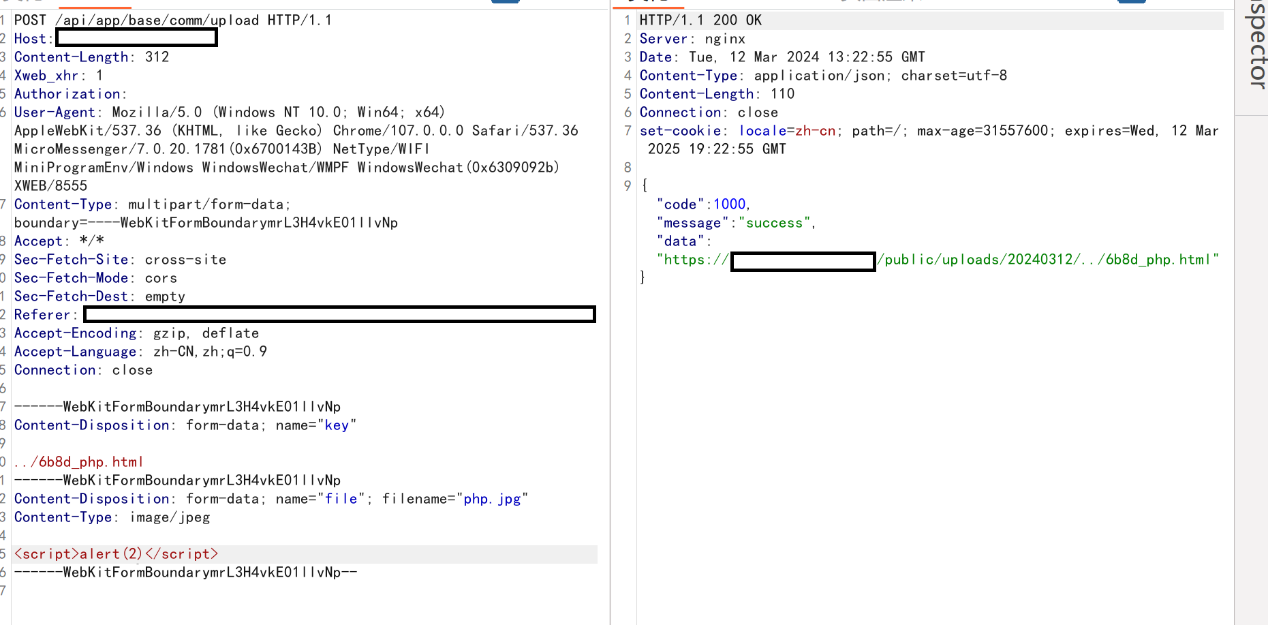Select the Accept: */* header

pyautogui.click(x=59, y=241)
